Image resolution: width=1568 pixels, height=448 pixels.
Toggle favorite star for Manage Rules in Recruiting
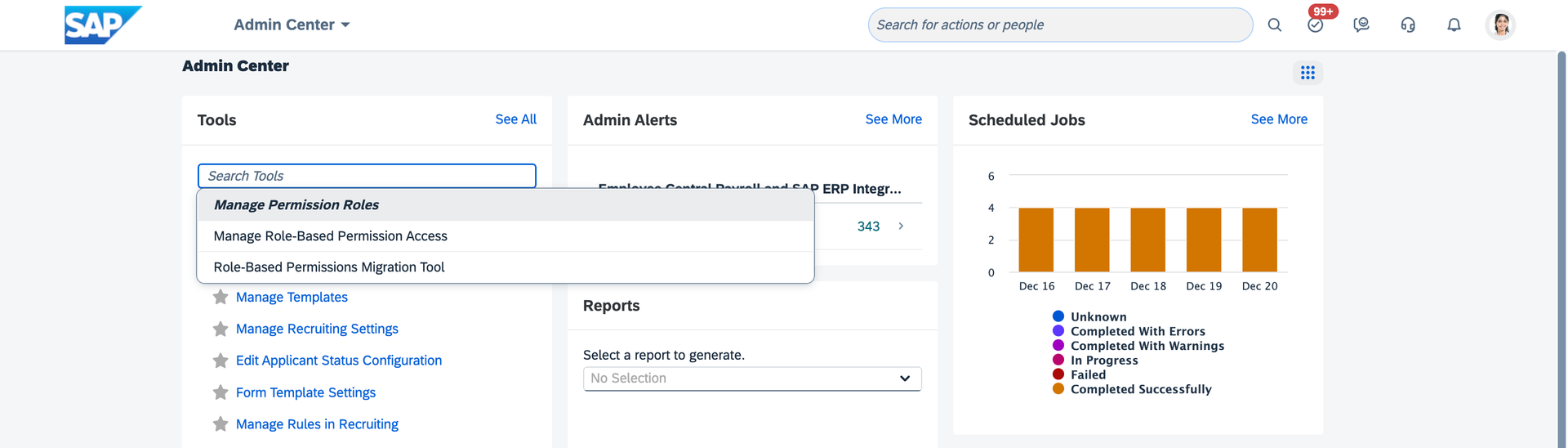(x=220, y=424)
